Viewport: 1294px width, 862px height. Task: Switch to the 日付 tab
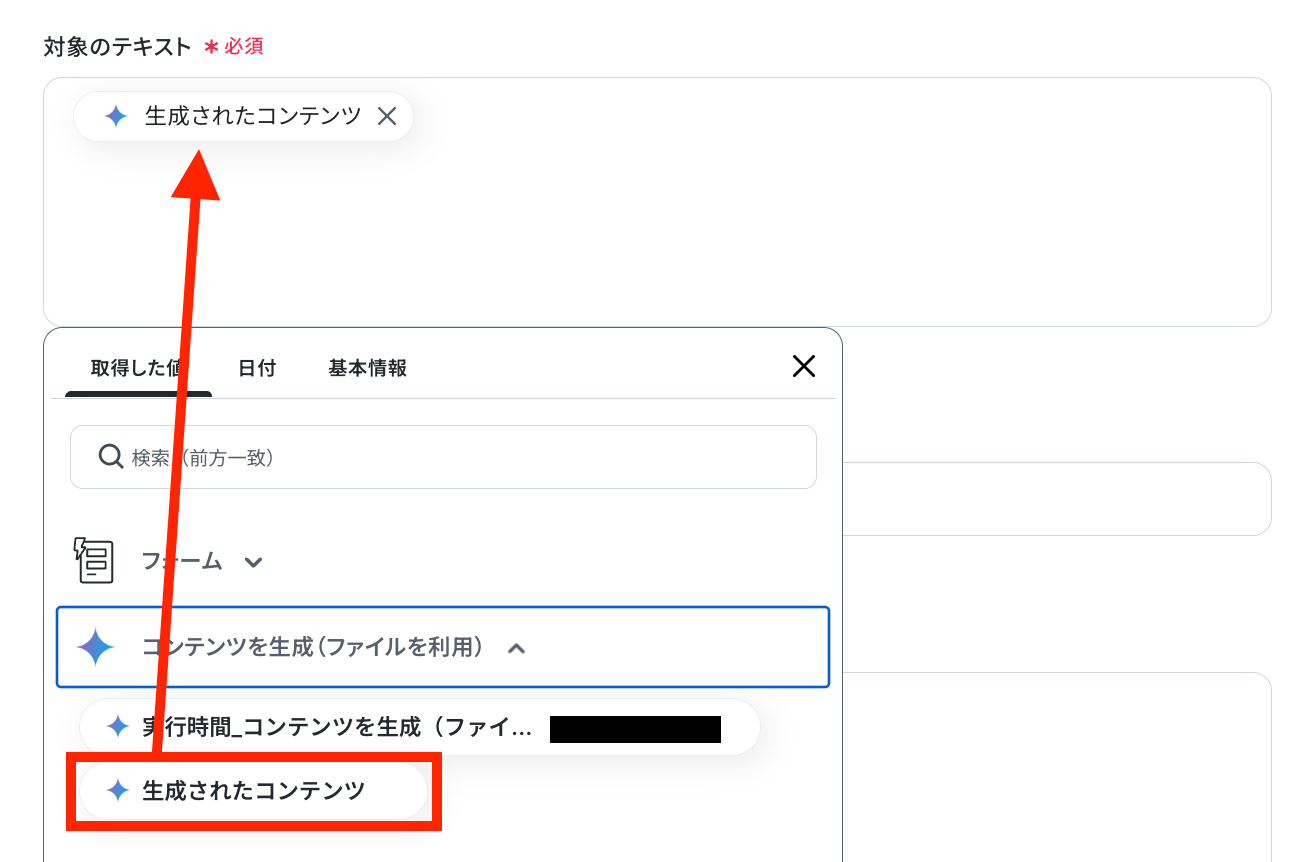click(x=257, y=368)
